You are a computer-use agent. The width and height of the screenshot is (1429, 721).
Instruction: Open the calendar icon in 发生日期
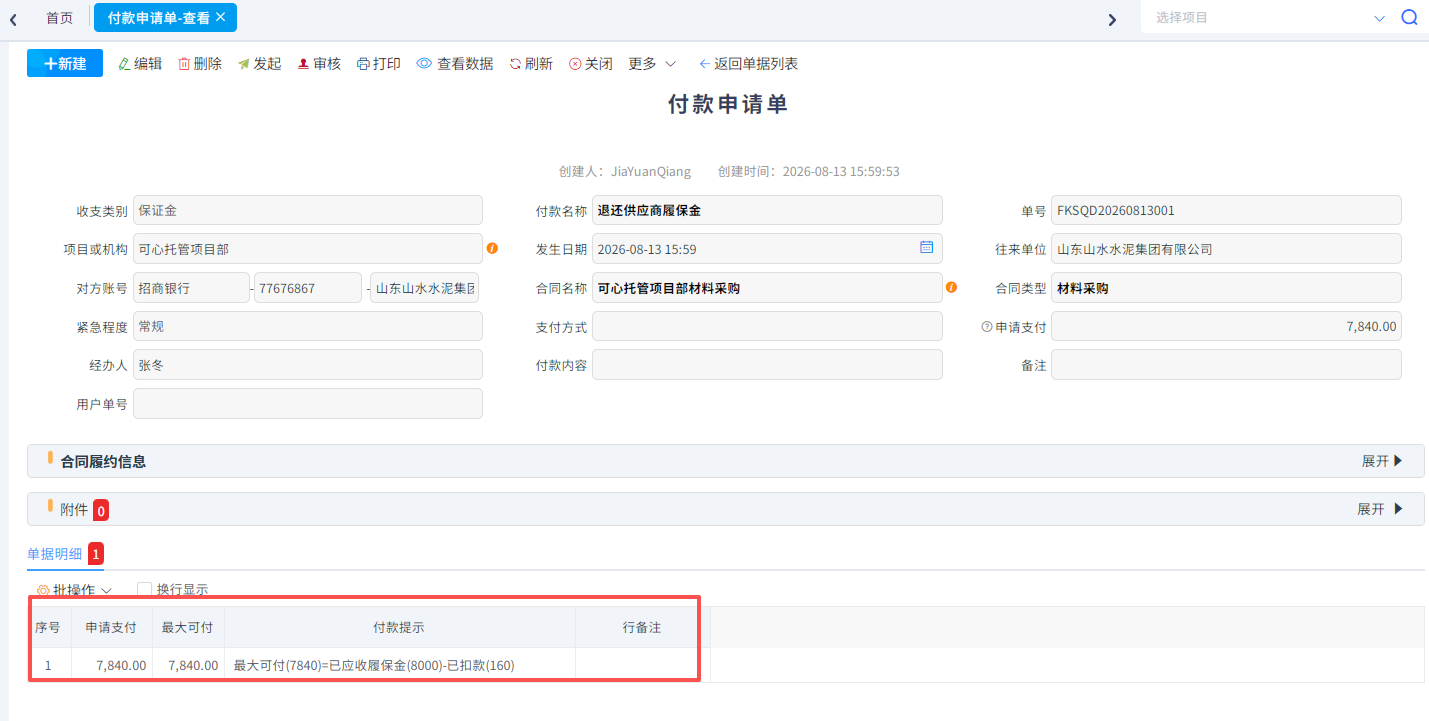click(x=926, y=247)
